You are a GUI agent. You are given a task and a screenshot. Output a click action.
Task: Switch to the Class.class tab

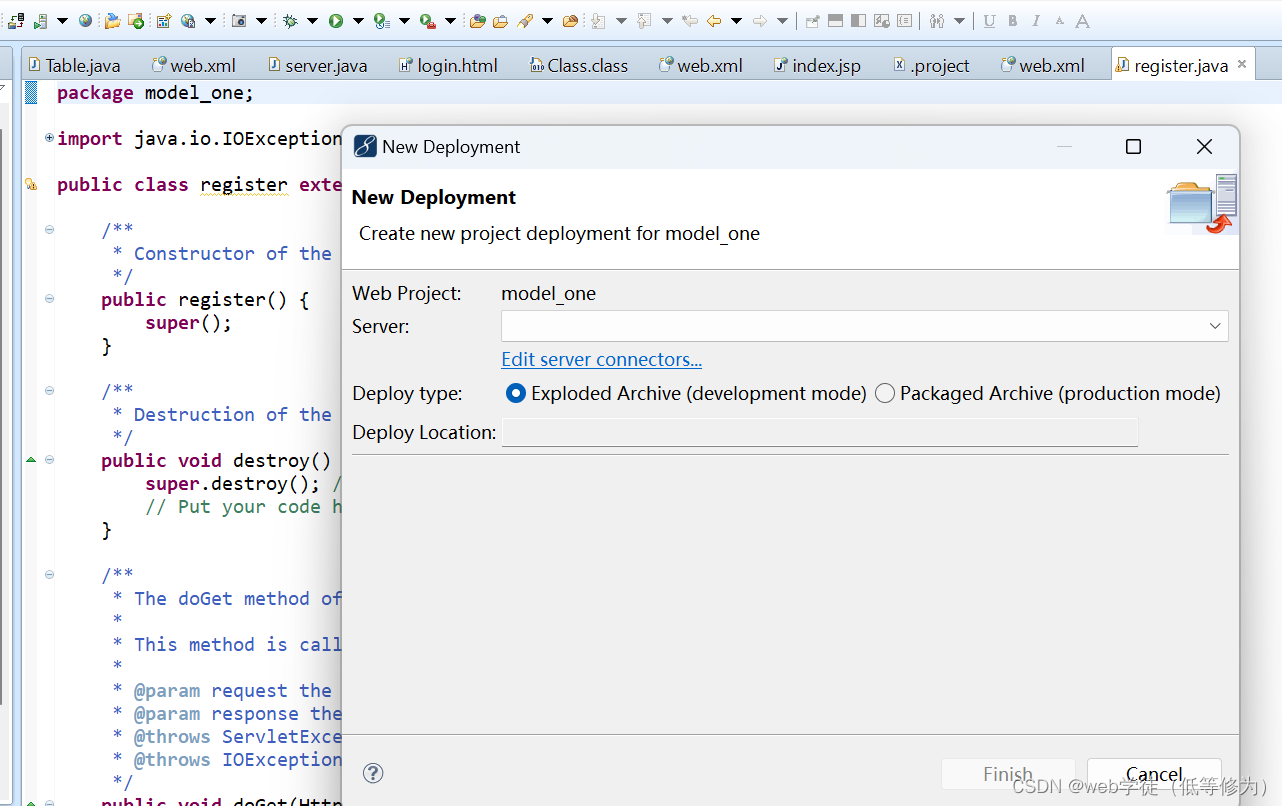coord(579,65)
